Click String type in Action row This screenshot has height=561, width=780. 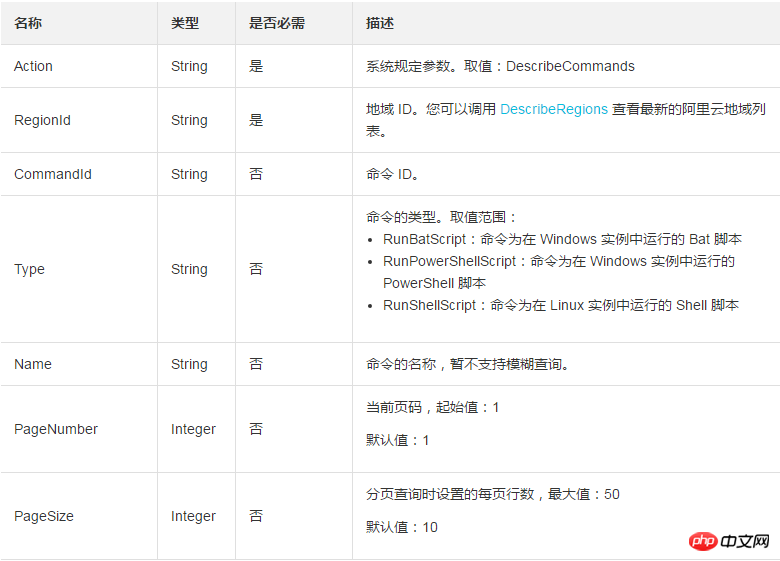tap(189, 66)
